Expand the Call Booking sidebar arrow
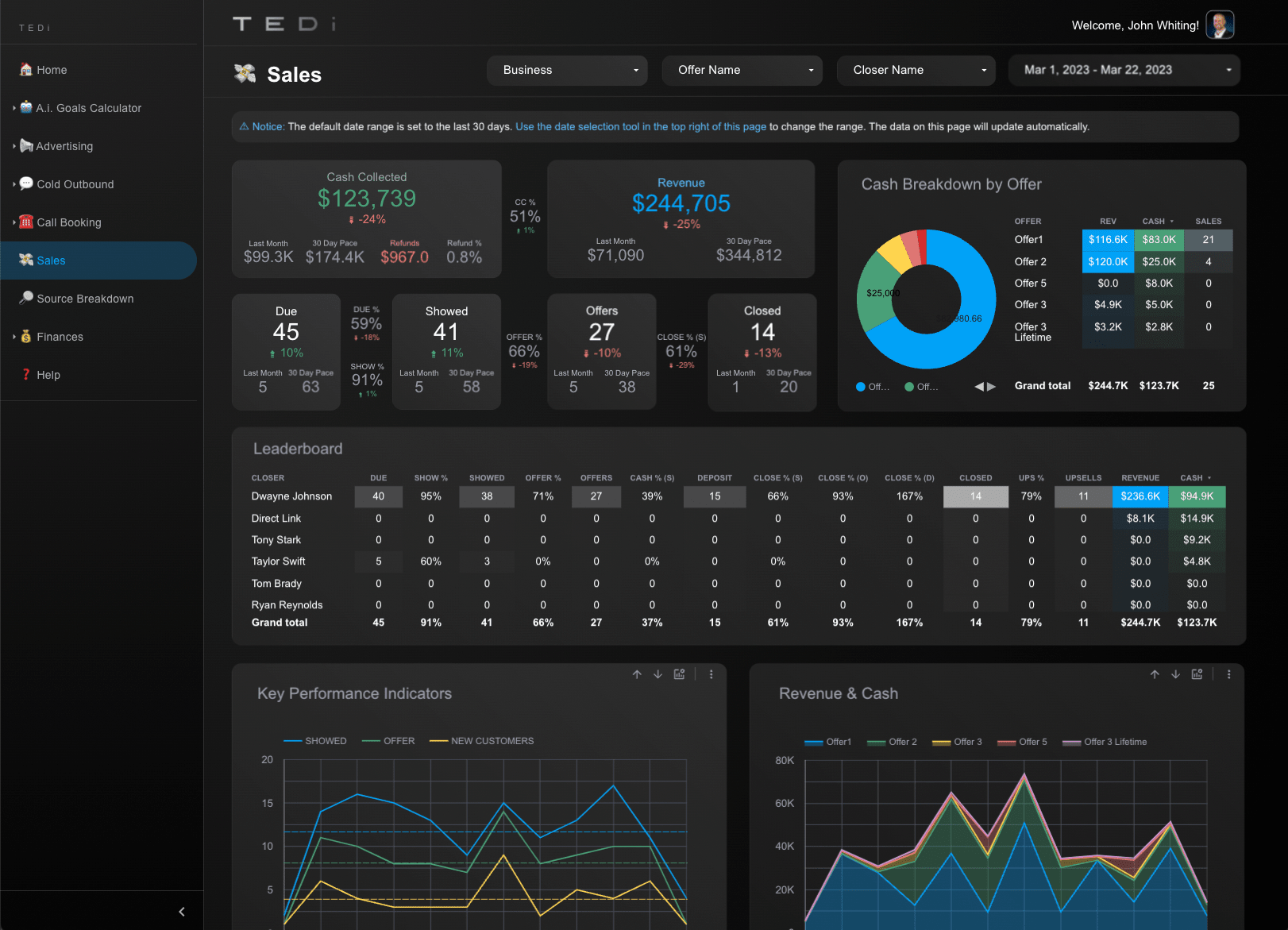 tap(14, 222)
